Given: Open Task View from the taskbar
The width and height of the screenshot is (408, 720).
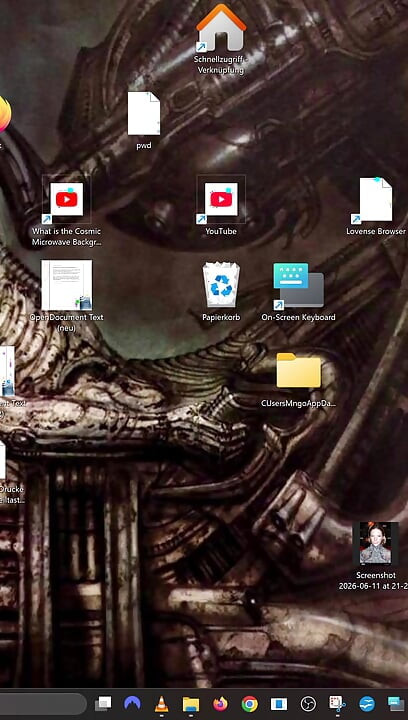Looking at the screenshot, I should coord(103,703).
